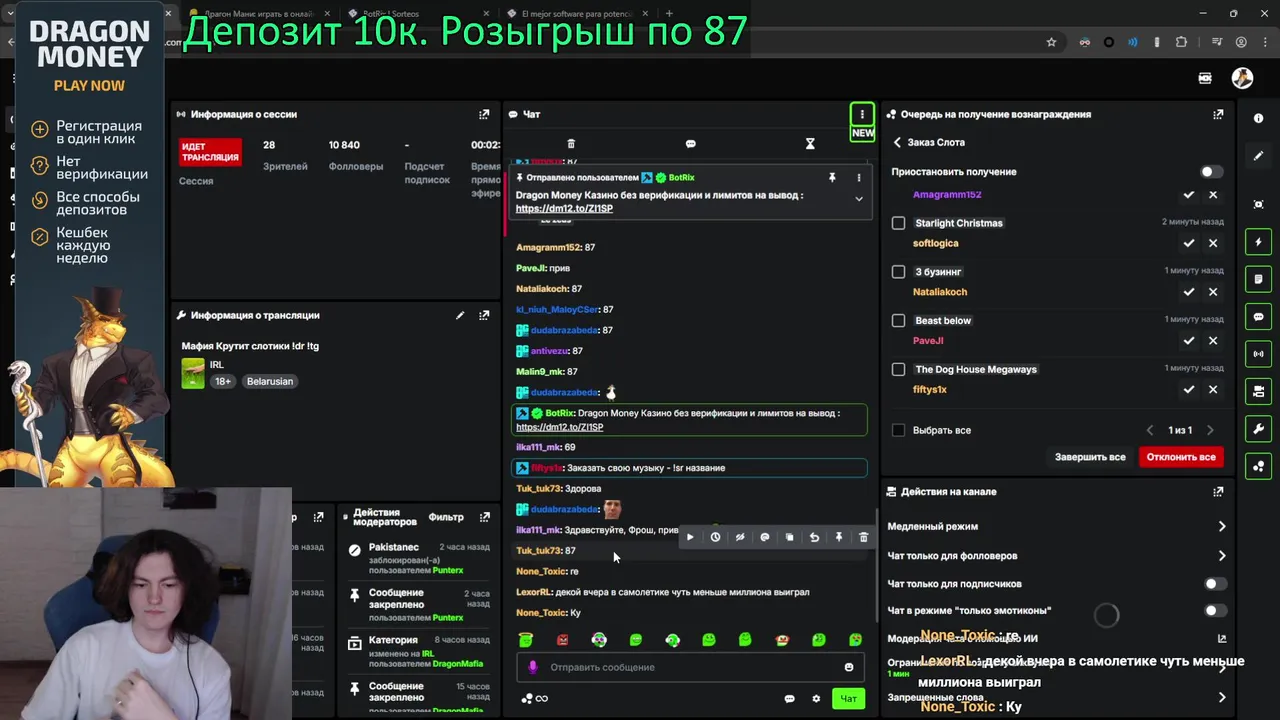Screen dimensions: 1280x720
Task: Click the chat scrollbar
Action: 877,565
